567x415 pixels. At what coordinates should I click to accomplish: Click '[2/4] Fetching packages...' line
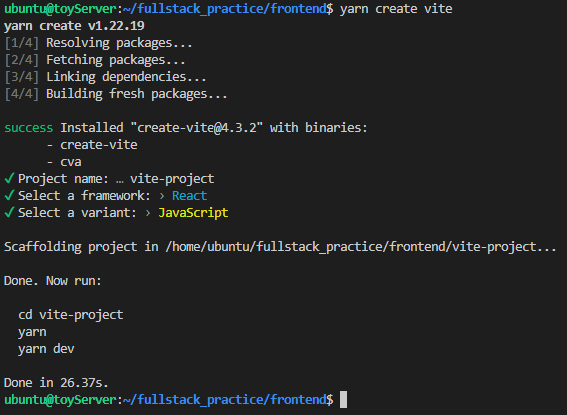point(95,60)
